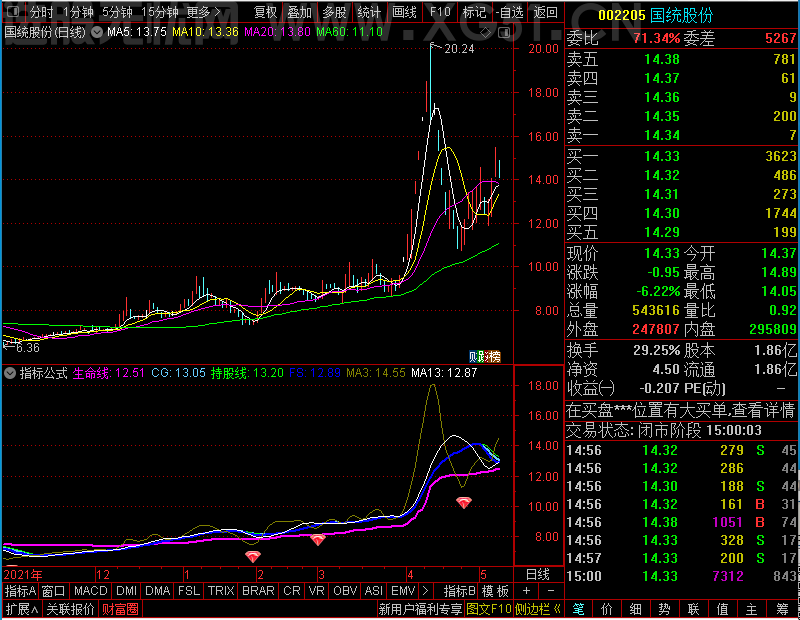The image size is (800, 620).
Task: Switch to the 1分钟 chart period
Action: [78, 12]
